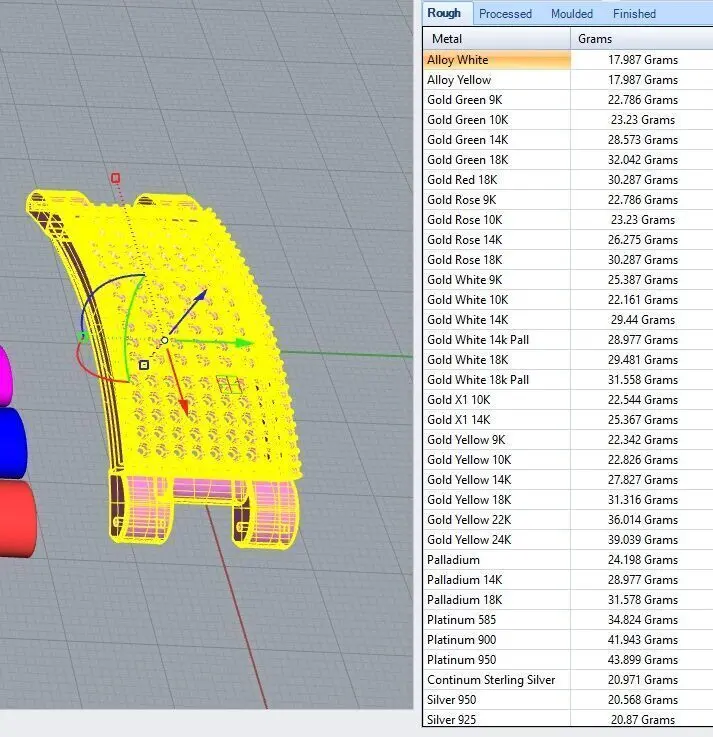This screenshot has width=713, height=737.
Task: Select the Gold Rose 10K row
Action: (568, 220)
